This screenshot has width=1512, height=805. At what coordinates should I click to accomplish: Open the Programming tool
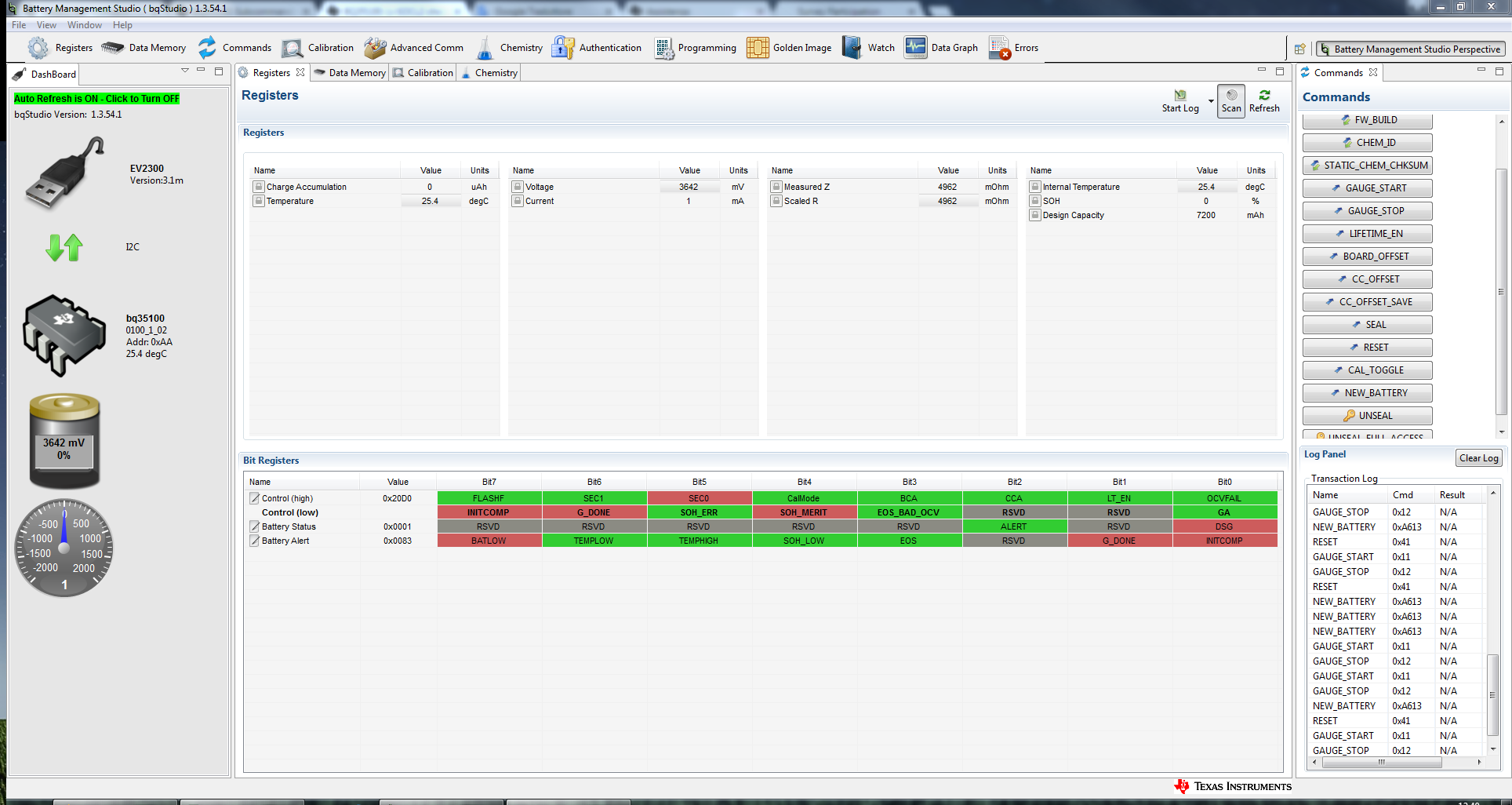695,48
